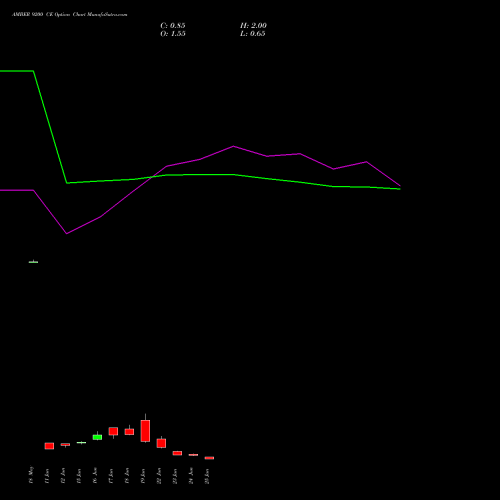Click the chart title text at top left

70,15
